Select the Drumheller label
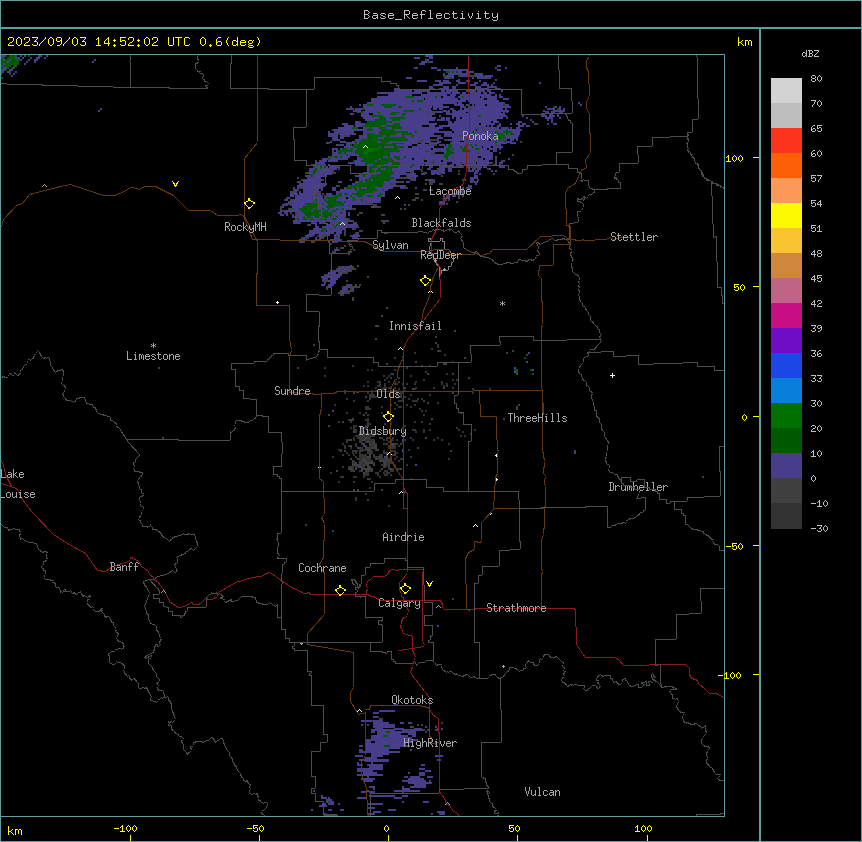 click(x=638, y=487)
